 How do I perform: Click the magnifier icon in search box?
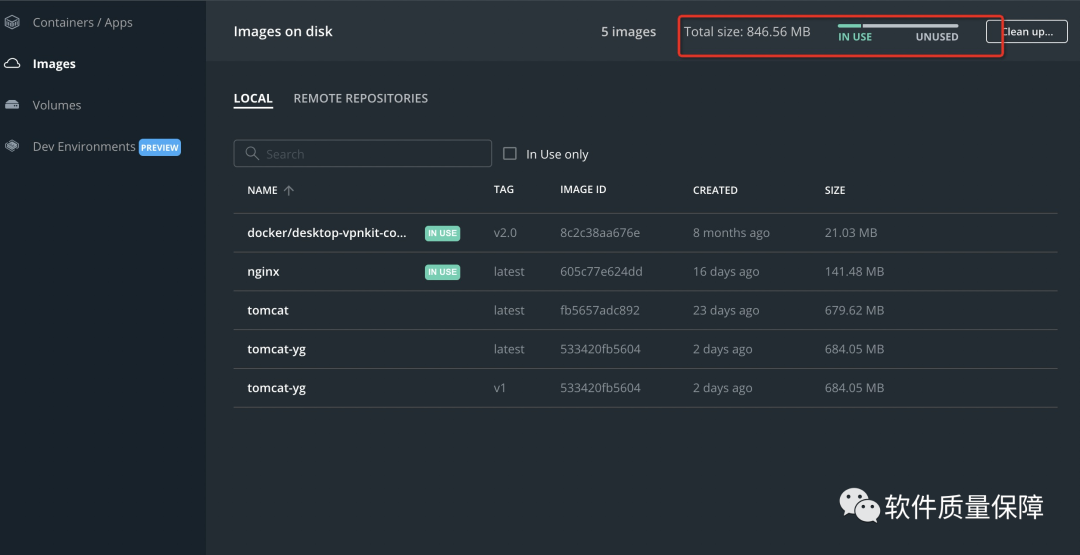[252, 154]
